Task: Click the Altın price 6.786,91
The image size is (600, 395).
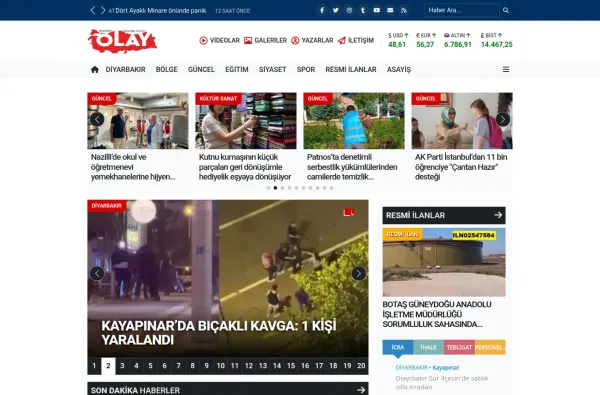Action: [x=458, y=44]
